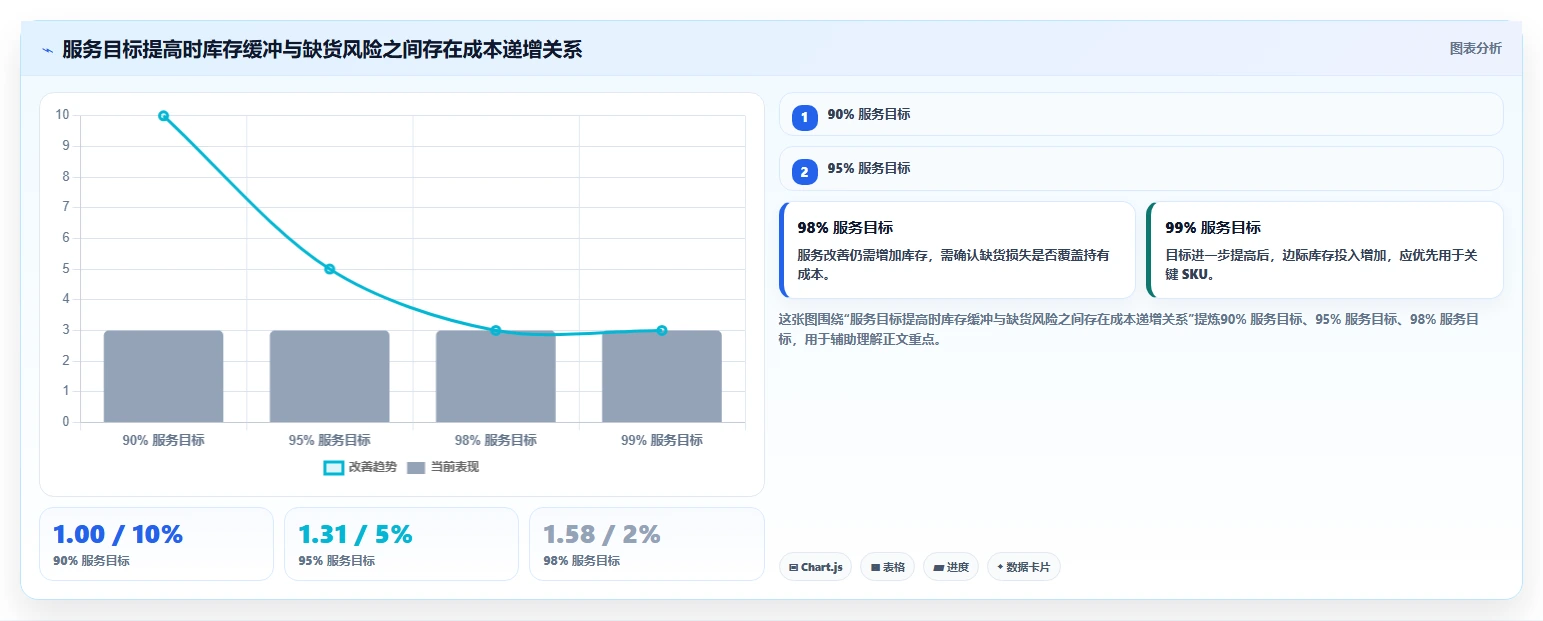
Task: Toggle the 当前表现 legend entry
Action: [443, 467]
